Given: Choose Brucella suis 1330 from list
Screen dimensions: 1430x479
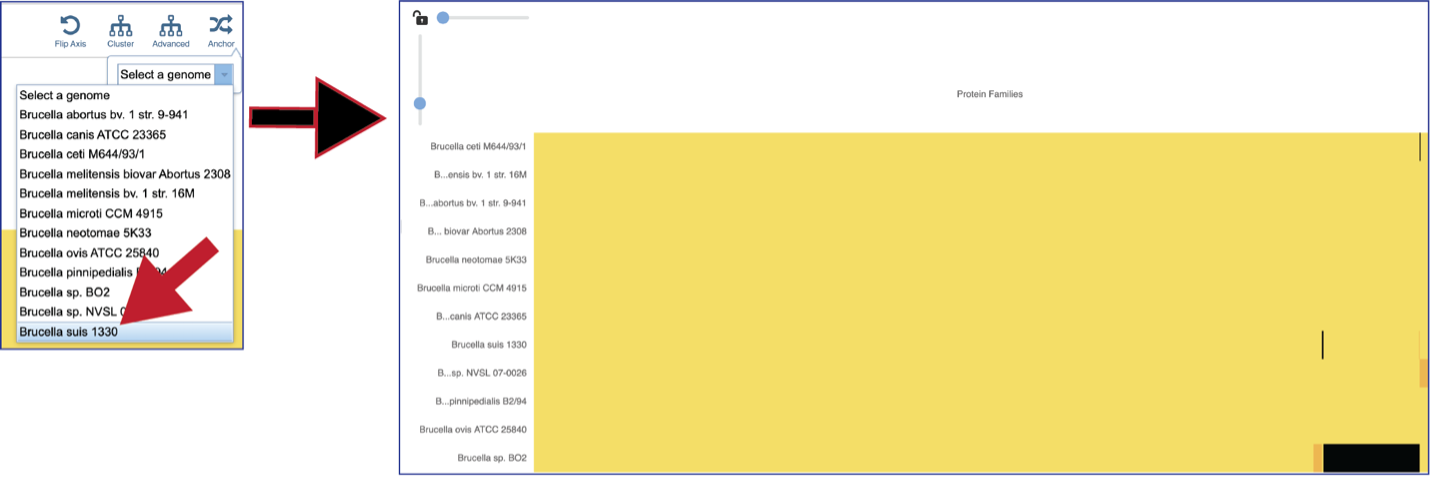Looking at the screenshot, I should (125, 331).
